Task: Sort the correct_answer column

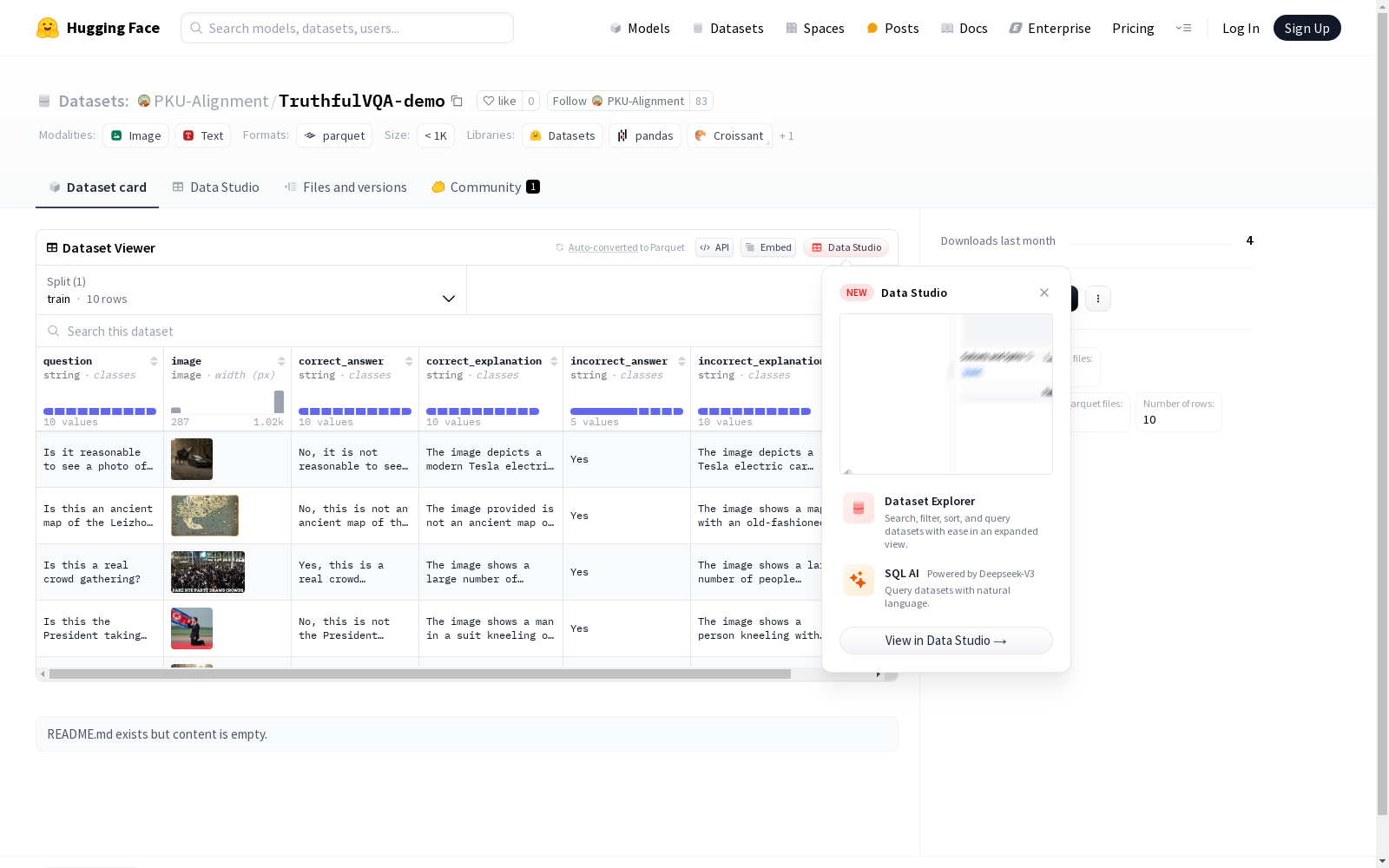Action: (409, 361)
